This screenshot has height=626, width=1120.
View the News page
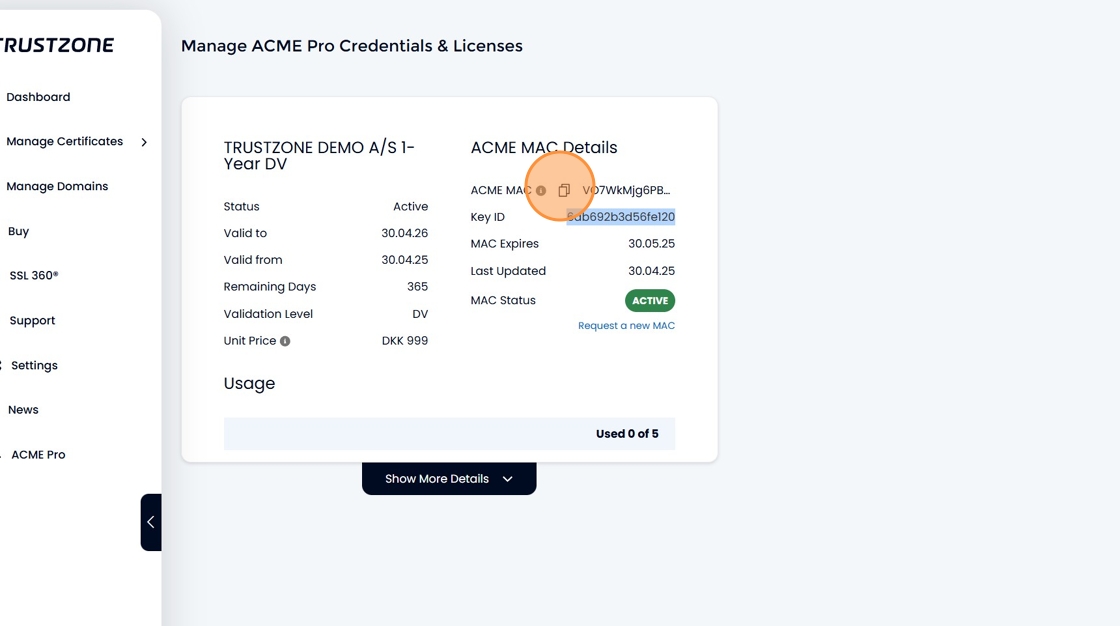tap(24, 410)
